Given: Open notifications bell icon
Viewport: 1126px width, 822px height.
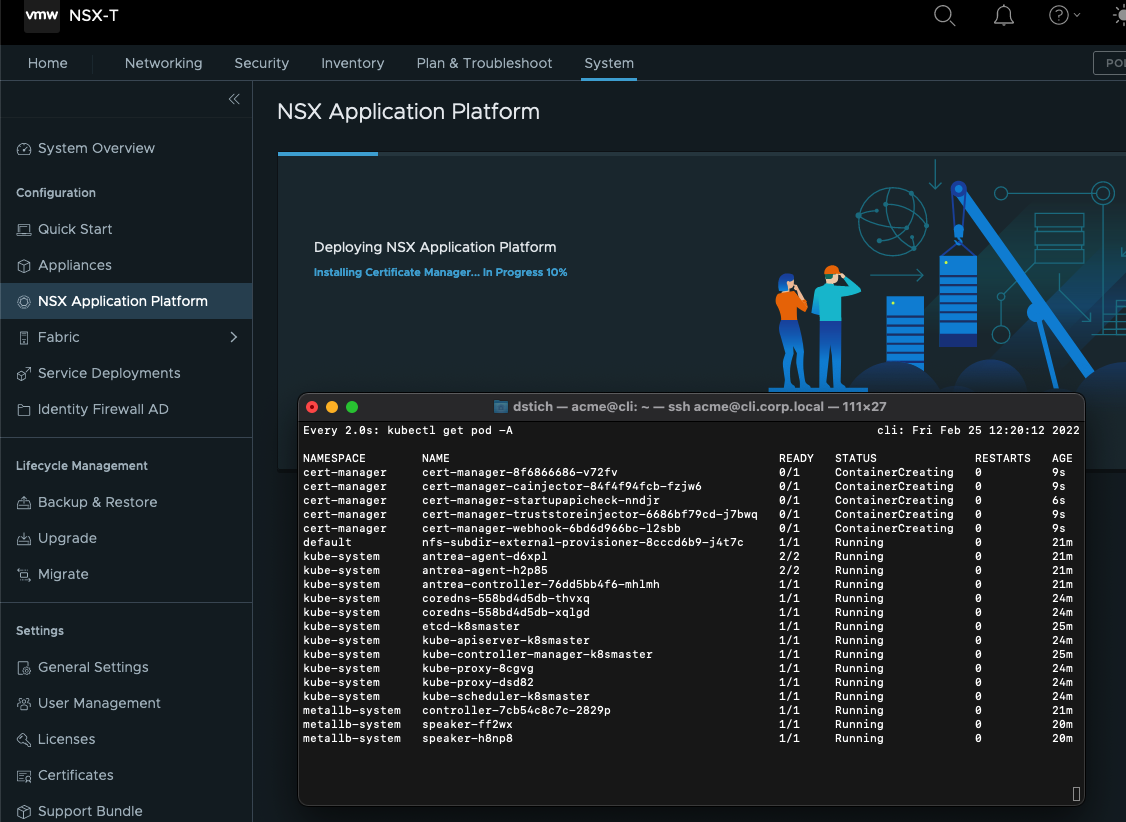Looking at the screenshot, I should point(1003,15).
